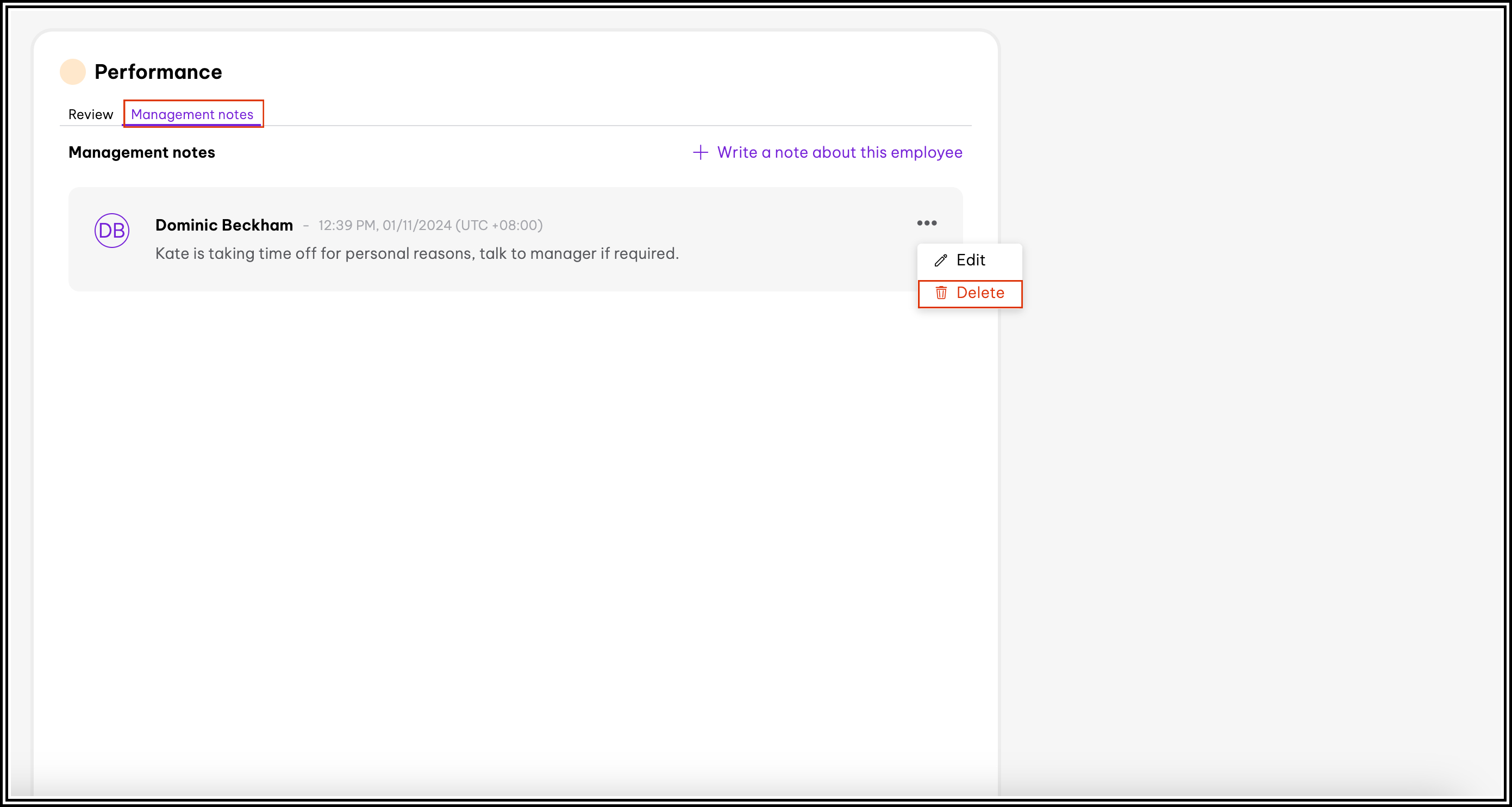Screen dimensions: 1512x807
Task: Click the Management notes section header
Action: point(141,152)
